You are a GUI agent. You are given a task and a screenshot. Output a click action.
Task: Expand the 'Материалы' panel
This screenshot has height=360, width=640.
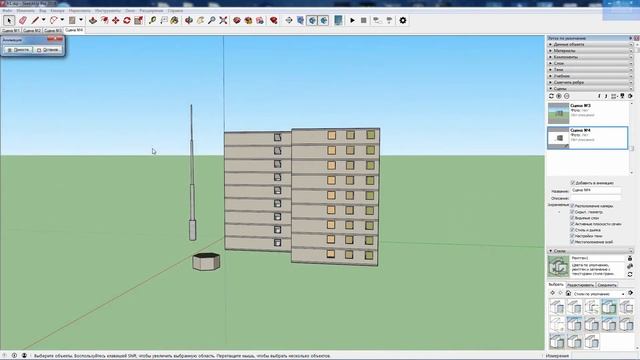pos(590,51)
